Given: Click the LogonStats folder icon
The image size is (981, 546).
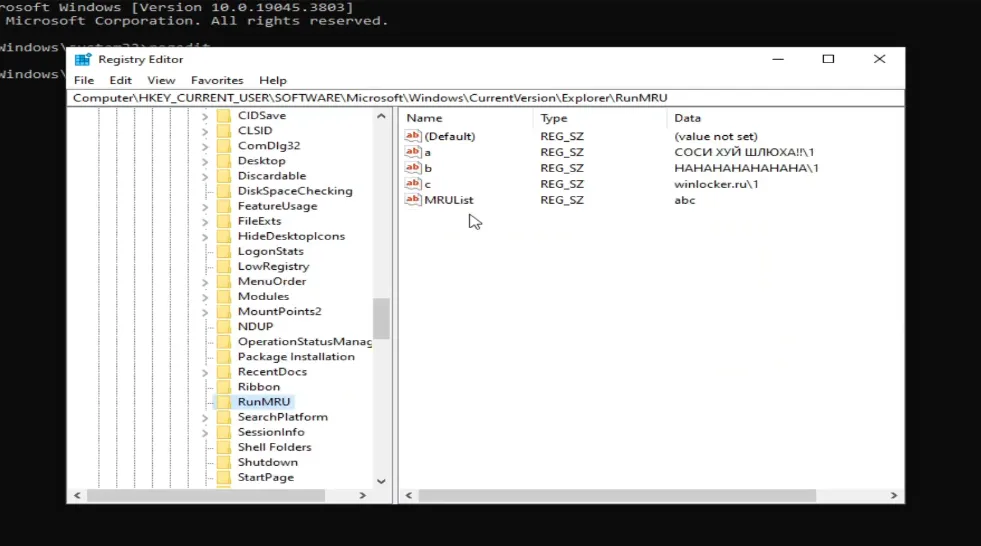Looking at the screenshot, I should (223, 251).
